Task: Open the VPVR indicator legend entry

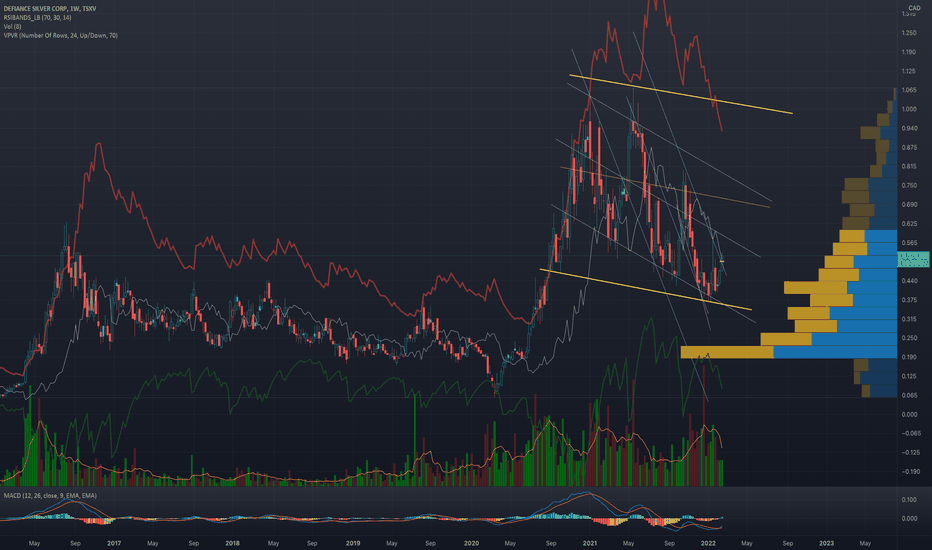Action: click(61, 36)
